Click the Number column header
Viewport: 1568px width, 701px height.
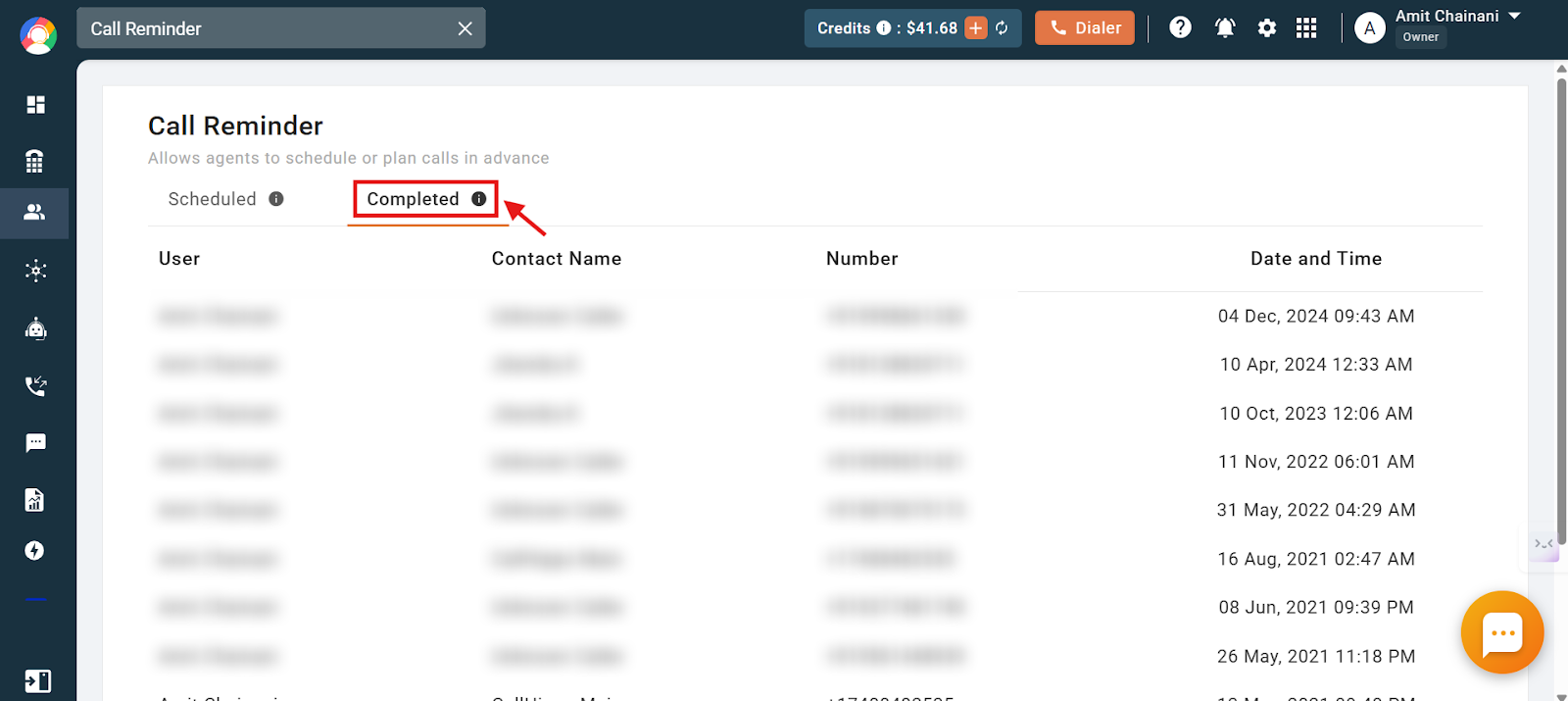click(x=862, y=259)
